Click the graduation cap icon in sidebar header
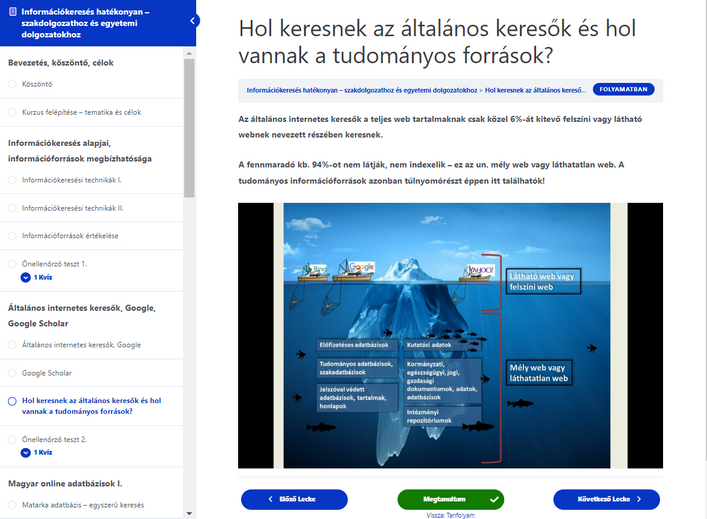 (x=11, y=11)
